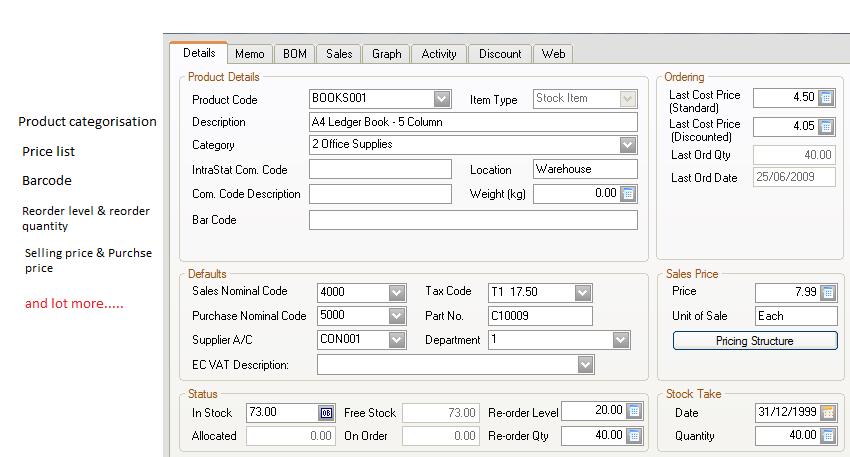Click the 'and lot more.....' red text
850x457 pixels.
click(x=74, y=304)
